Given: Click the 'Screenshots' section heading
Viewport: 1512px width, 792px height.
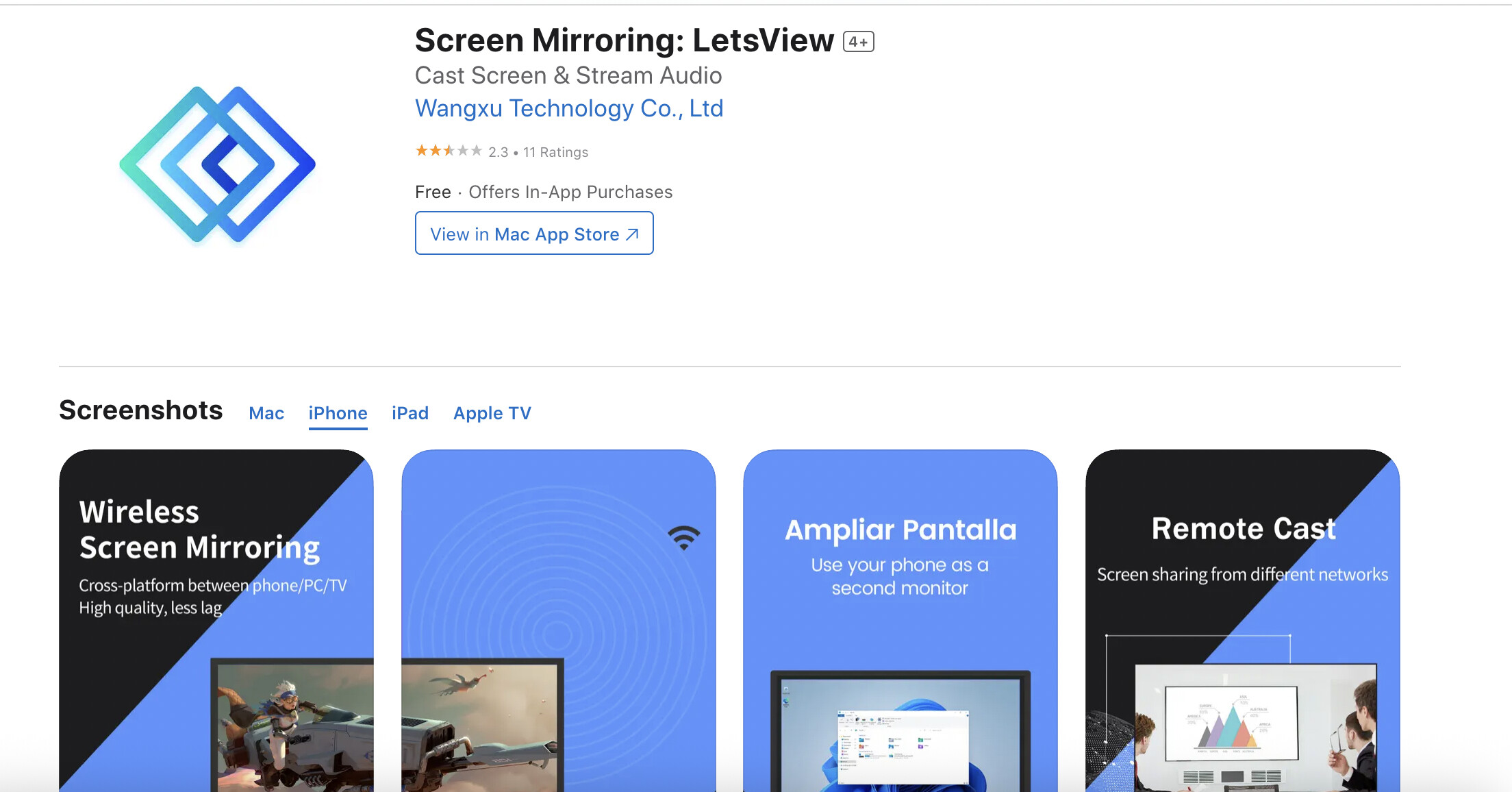Looking at the screenshot, I should pyautogui.click(x=141, y=410).
